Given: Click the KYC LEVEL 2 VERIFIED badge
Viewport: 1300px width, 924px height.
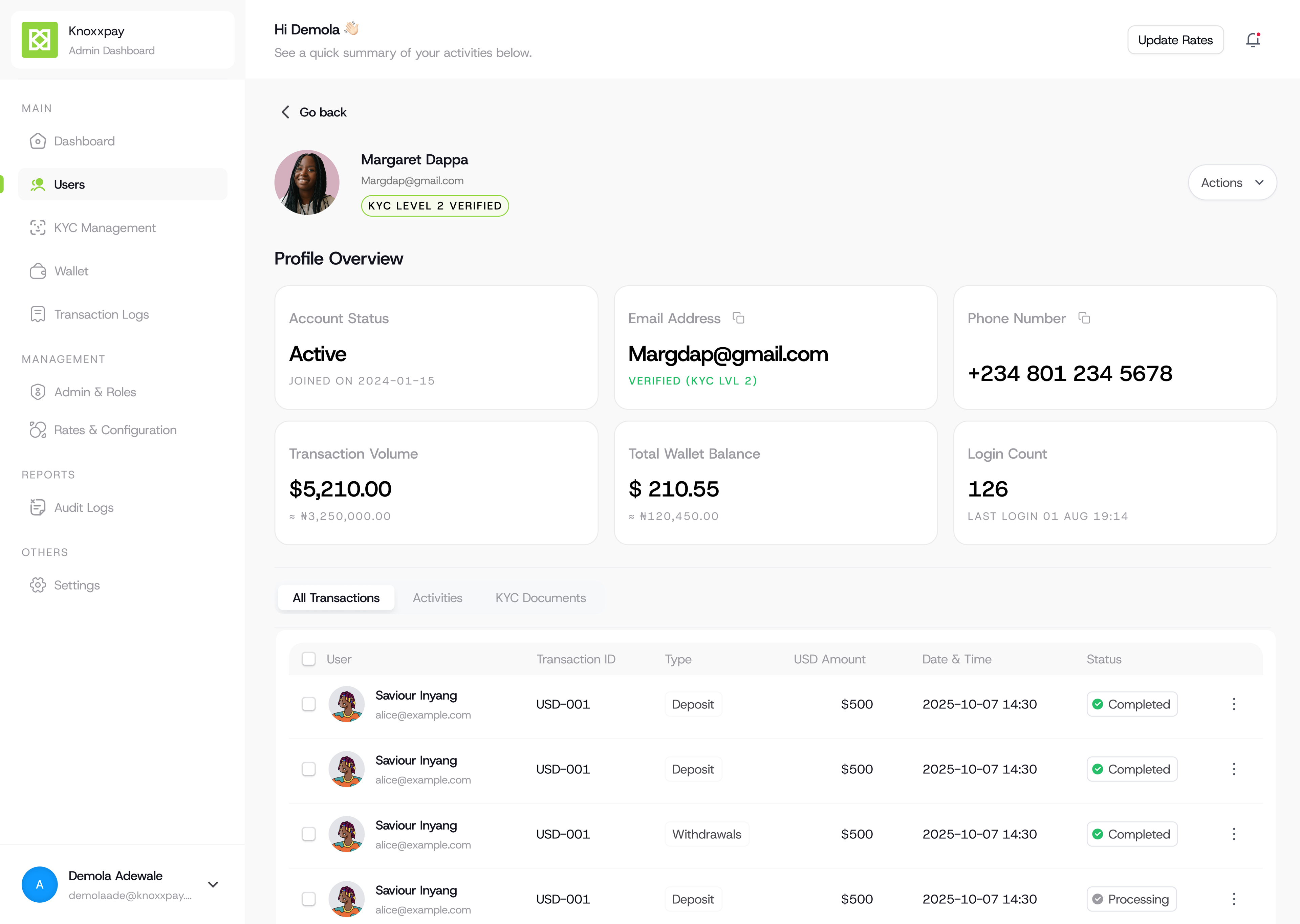Looking at the screenshot, I should [435, 205].
